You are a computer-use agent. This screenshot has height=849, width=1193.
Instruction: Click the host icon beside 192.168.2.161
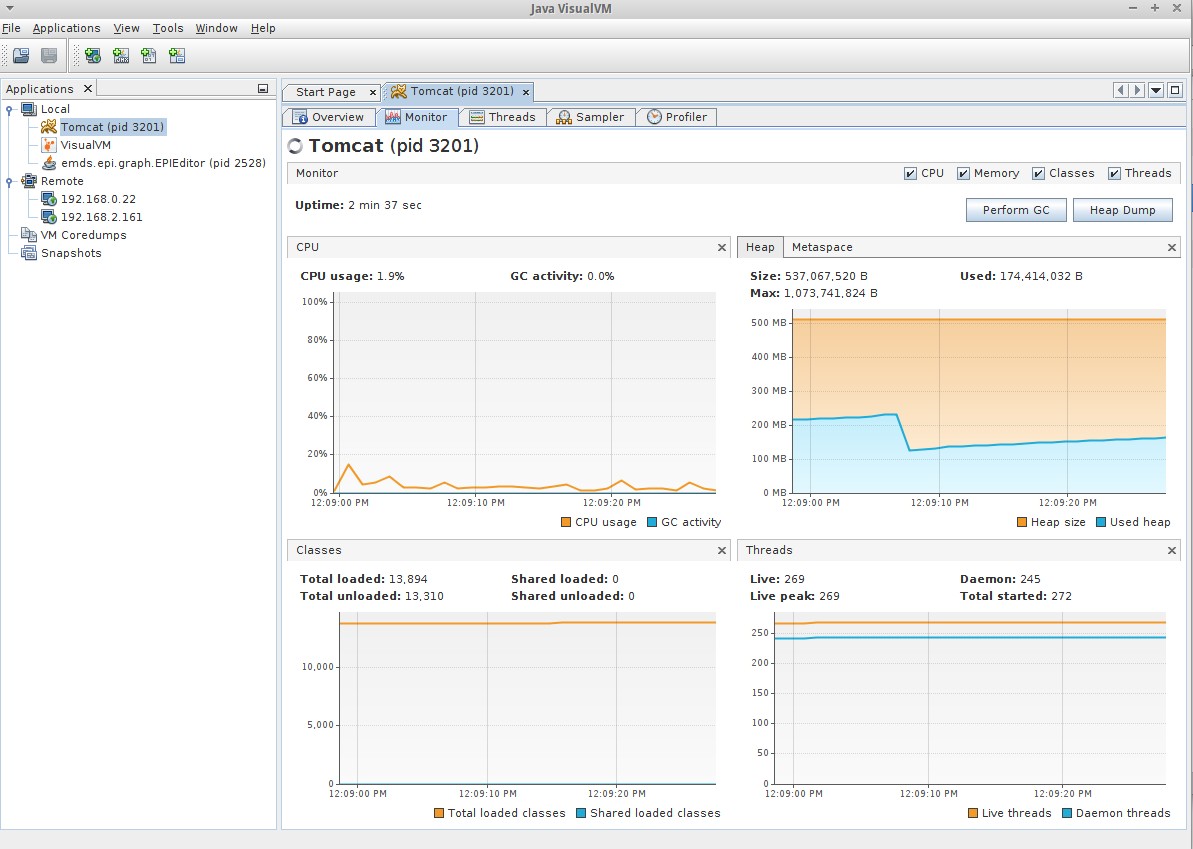[x=49, y=217]
